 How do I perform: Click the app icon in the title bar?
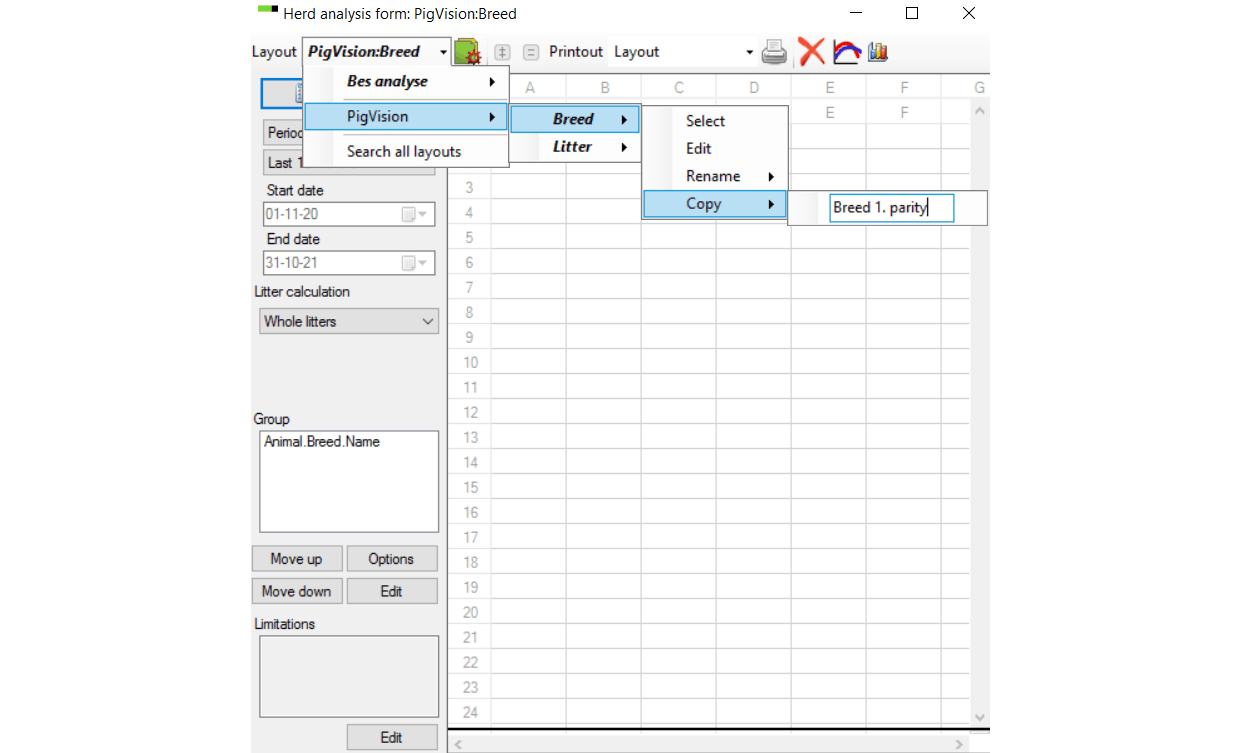pyautogui.click(x=267, y=10)
